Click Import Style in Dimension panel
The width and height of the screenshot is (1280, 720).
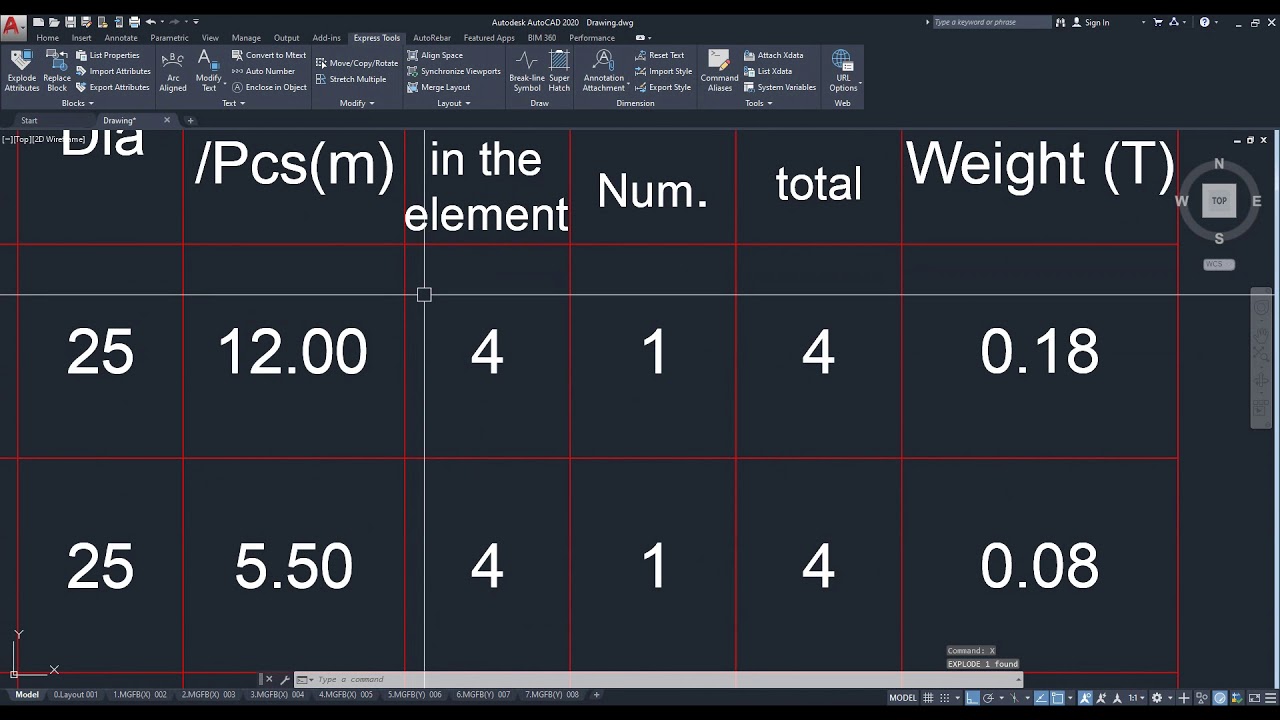tap(663, 71)
